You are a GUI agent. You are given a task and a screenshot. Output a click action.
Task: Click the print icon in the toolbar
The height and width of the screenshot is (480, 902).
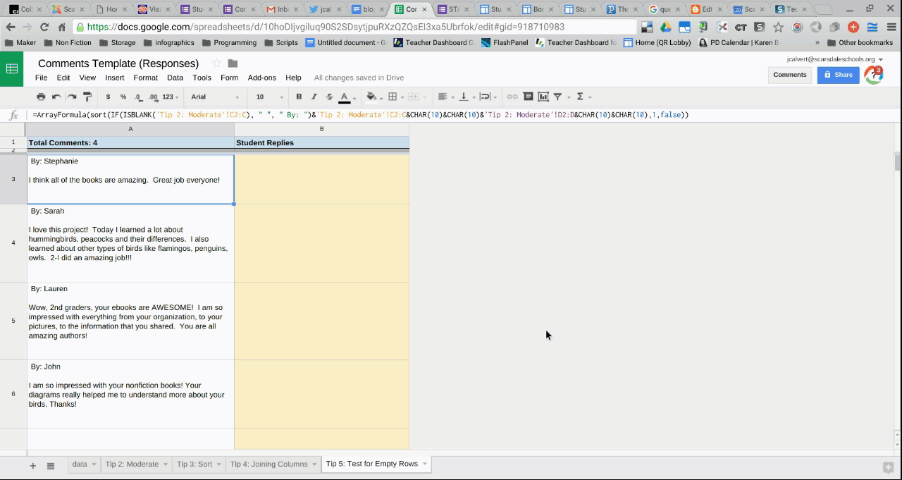(x=40, y=97)
